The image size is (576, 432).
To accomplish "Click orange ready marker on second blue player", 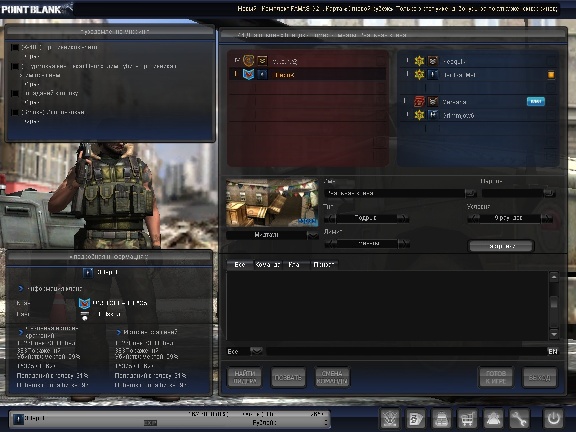I will pos(551,75).
